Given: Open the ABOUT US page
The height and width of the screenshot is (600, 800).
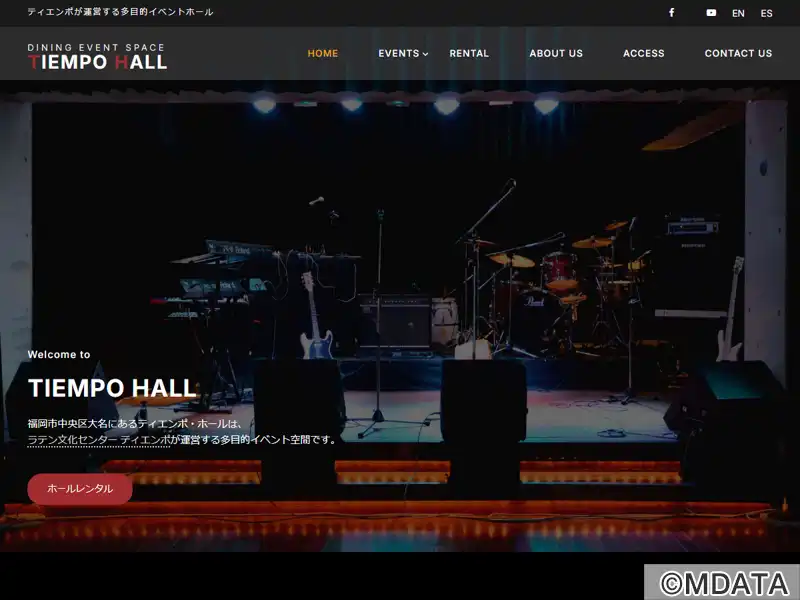Looking at the screenshot, I should click(x=556, y=53).
